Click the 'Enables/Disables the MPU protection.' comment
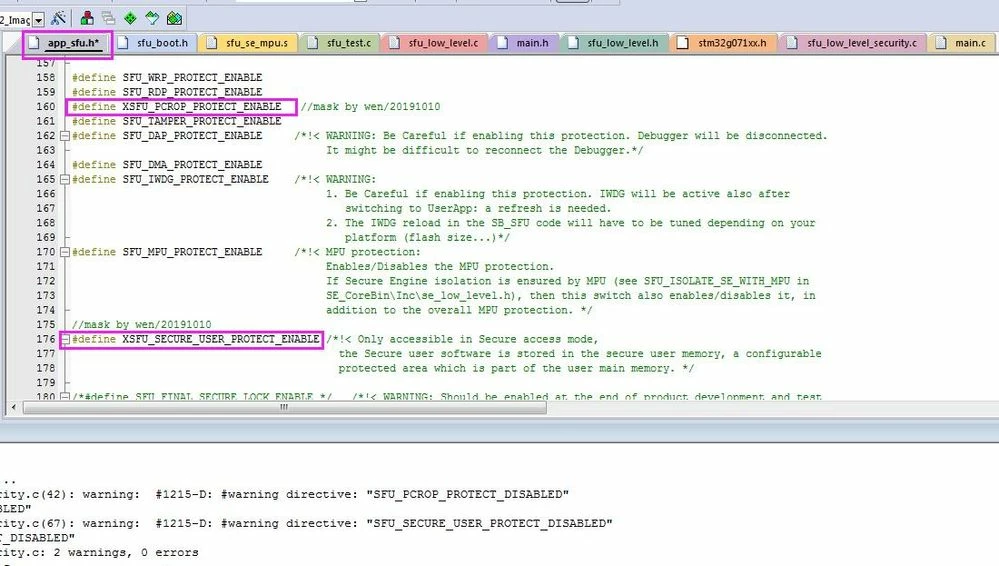999x566 pixels. point(440,266)
